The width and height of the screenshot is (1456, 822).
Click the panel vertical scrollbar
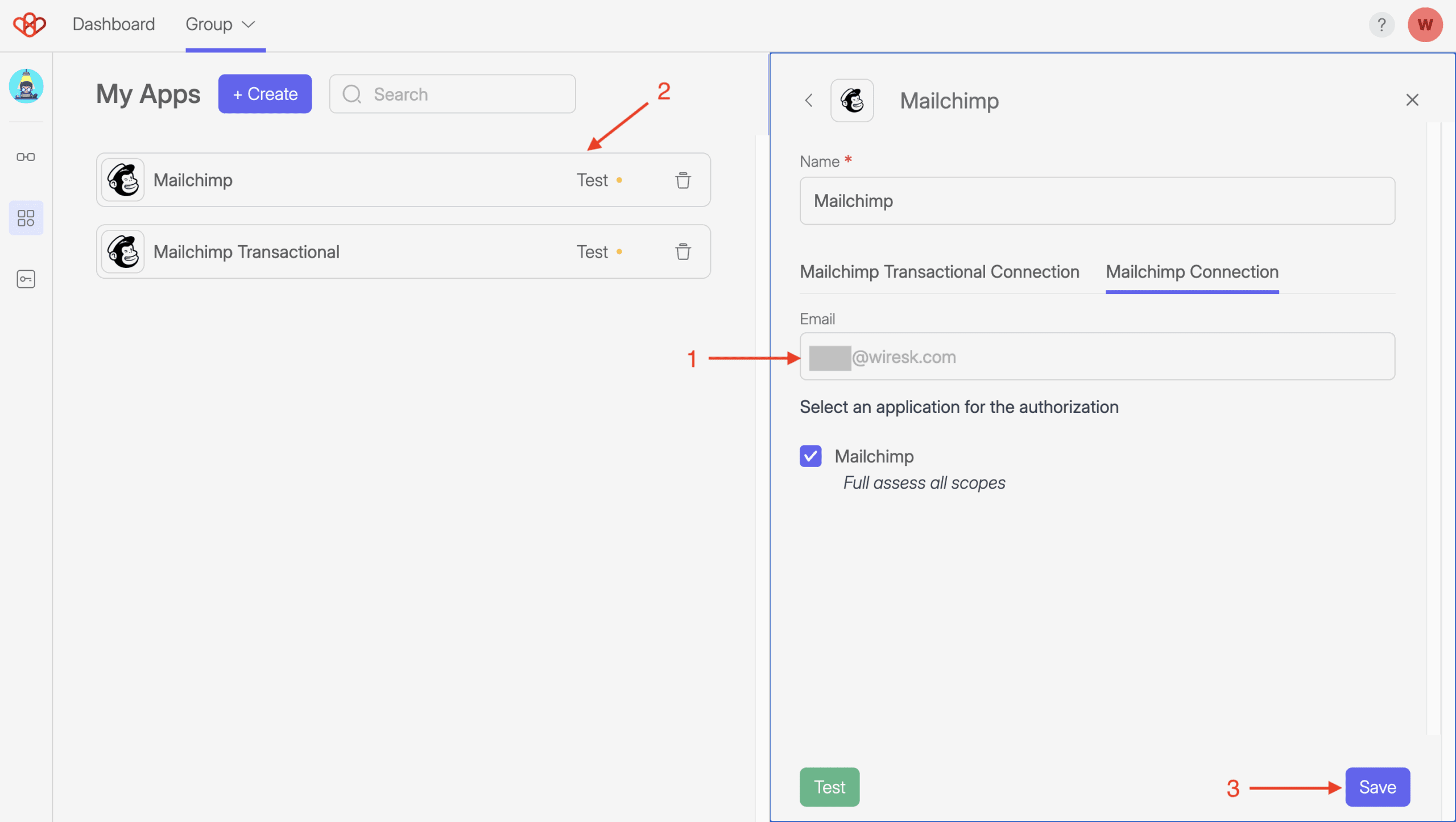click(x=1433, y=428)
